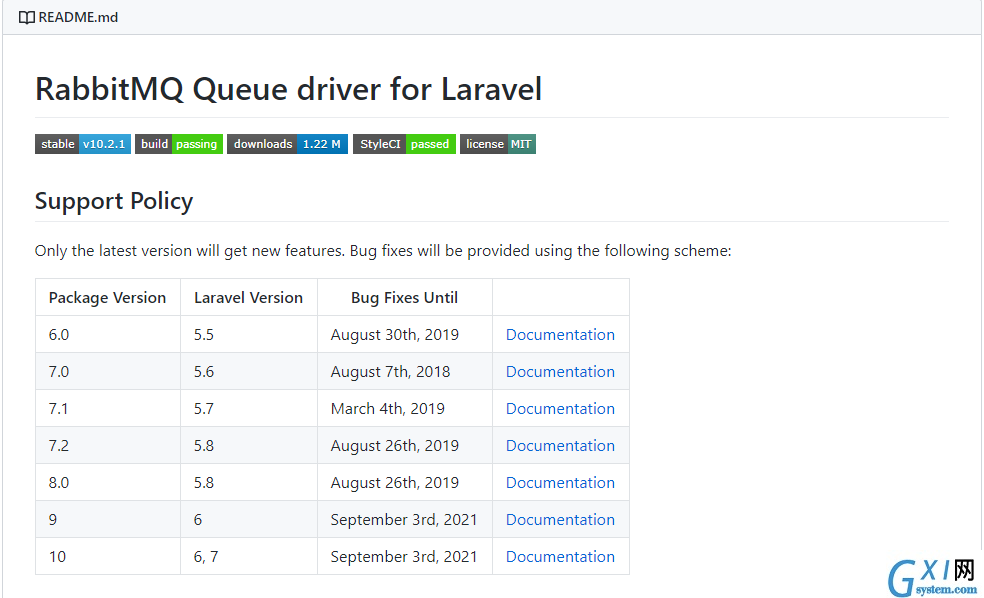
Task: Click the README.md file name
Action: click(x=78, y=18)
